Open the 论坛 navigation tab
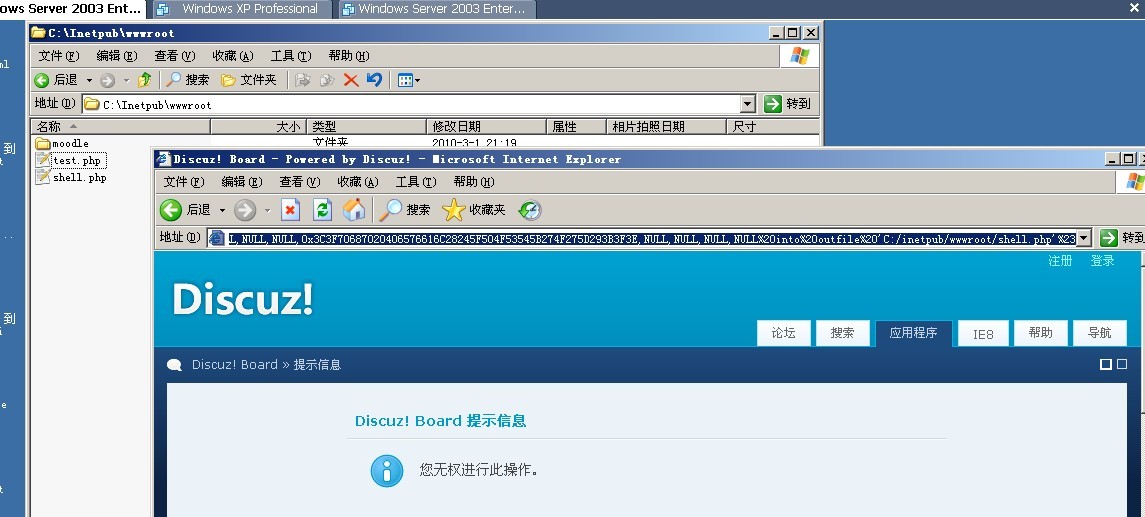The width and height of the screenshot is (1145, 517). 783,333
